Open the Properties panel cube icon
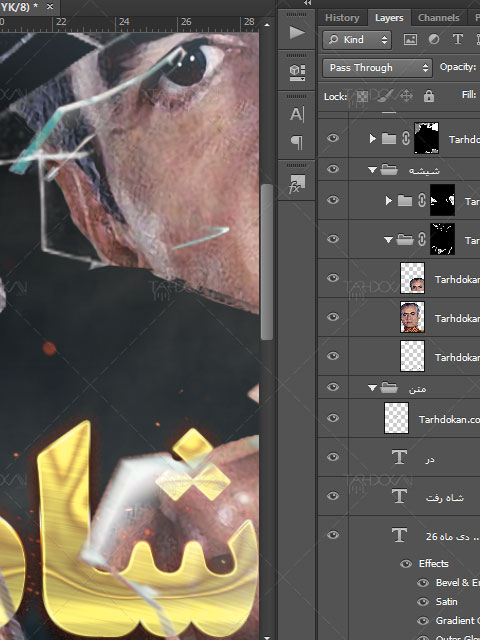This screenshot has width=480, height=640. point(297,72)
